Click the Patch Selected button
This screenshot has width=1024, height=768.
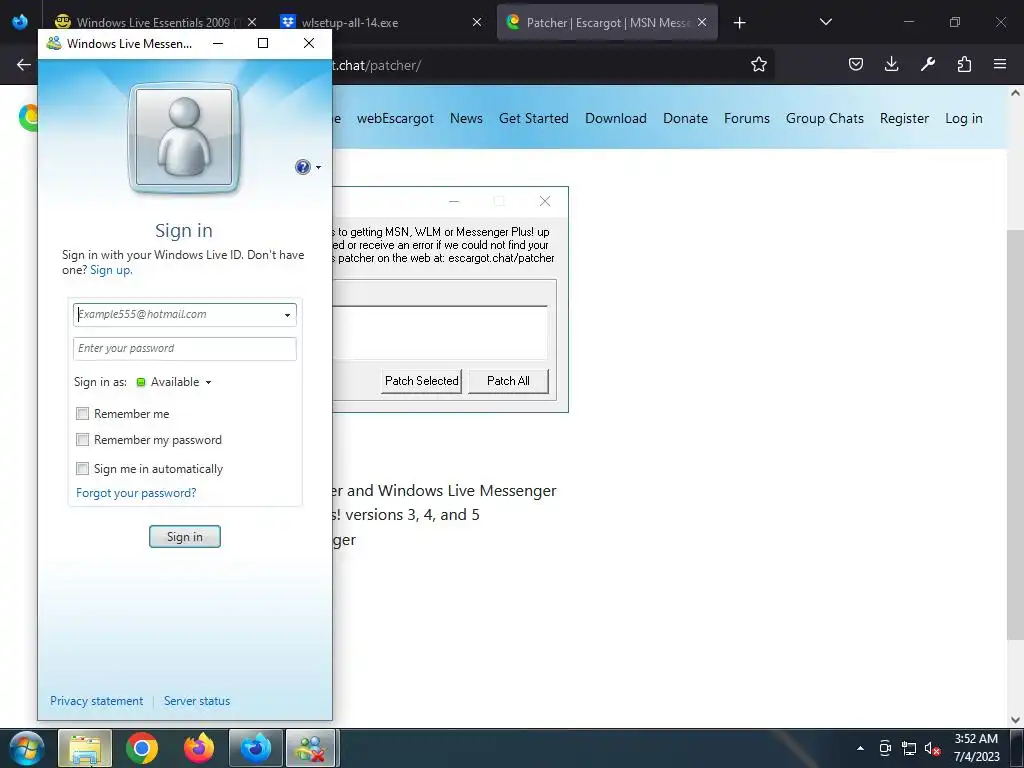pyautogui.click(x=421, y=381)
